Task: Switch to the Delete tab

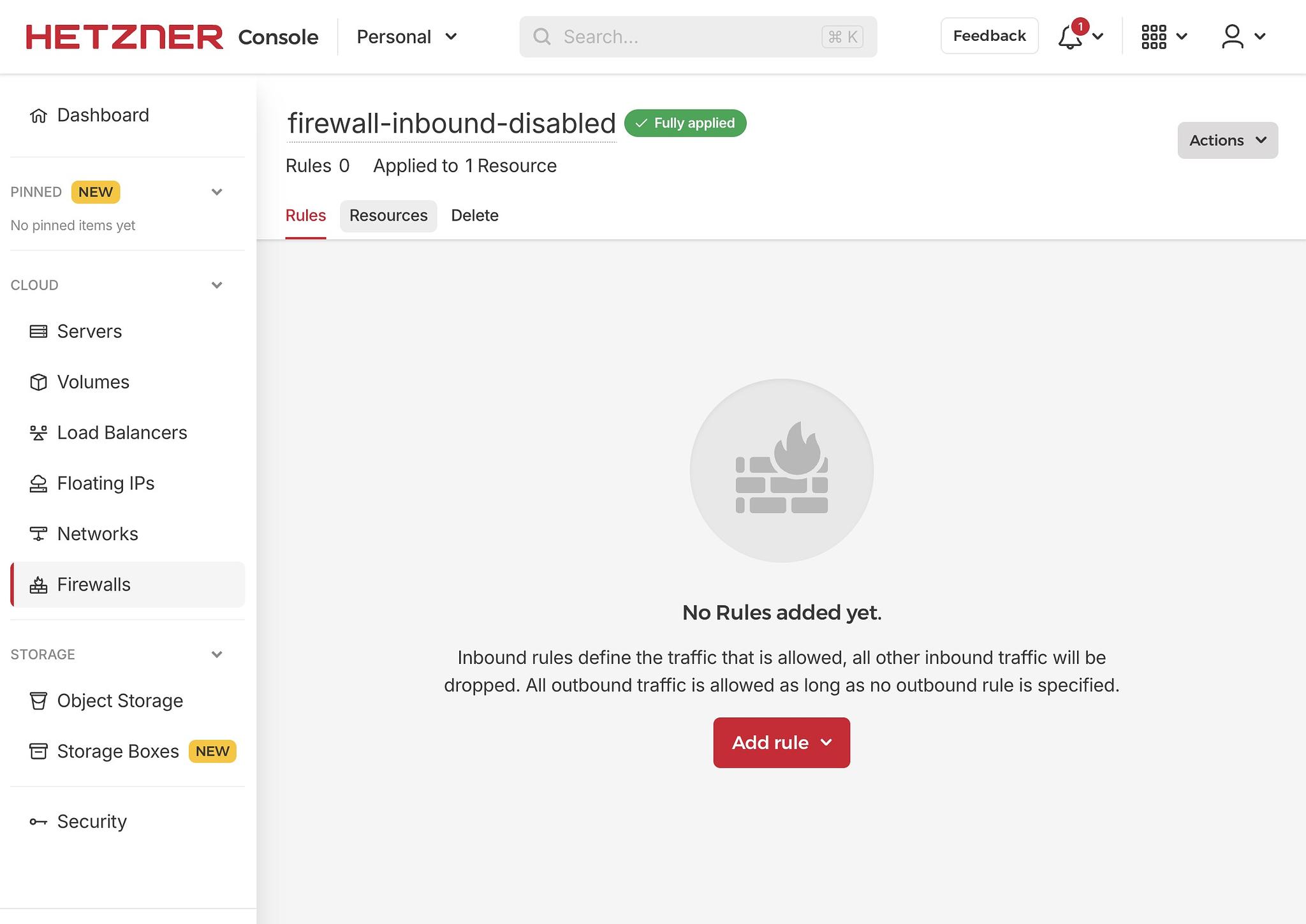Action: point(474,216)
